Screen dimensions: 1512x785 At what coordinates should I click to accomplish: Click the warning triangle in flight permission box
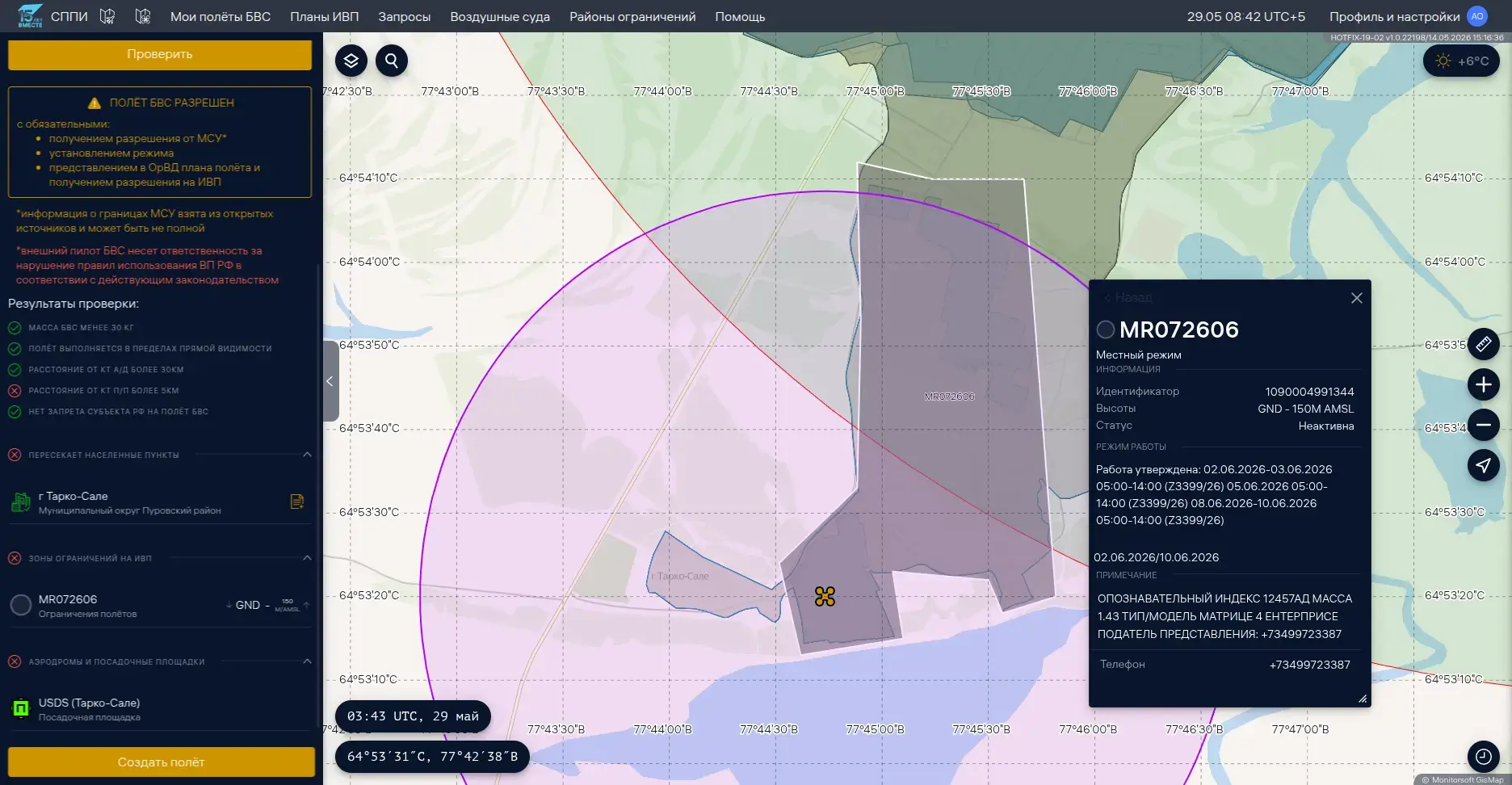[94, 103]
